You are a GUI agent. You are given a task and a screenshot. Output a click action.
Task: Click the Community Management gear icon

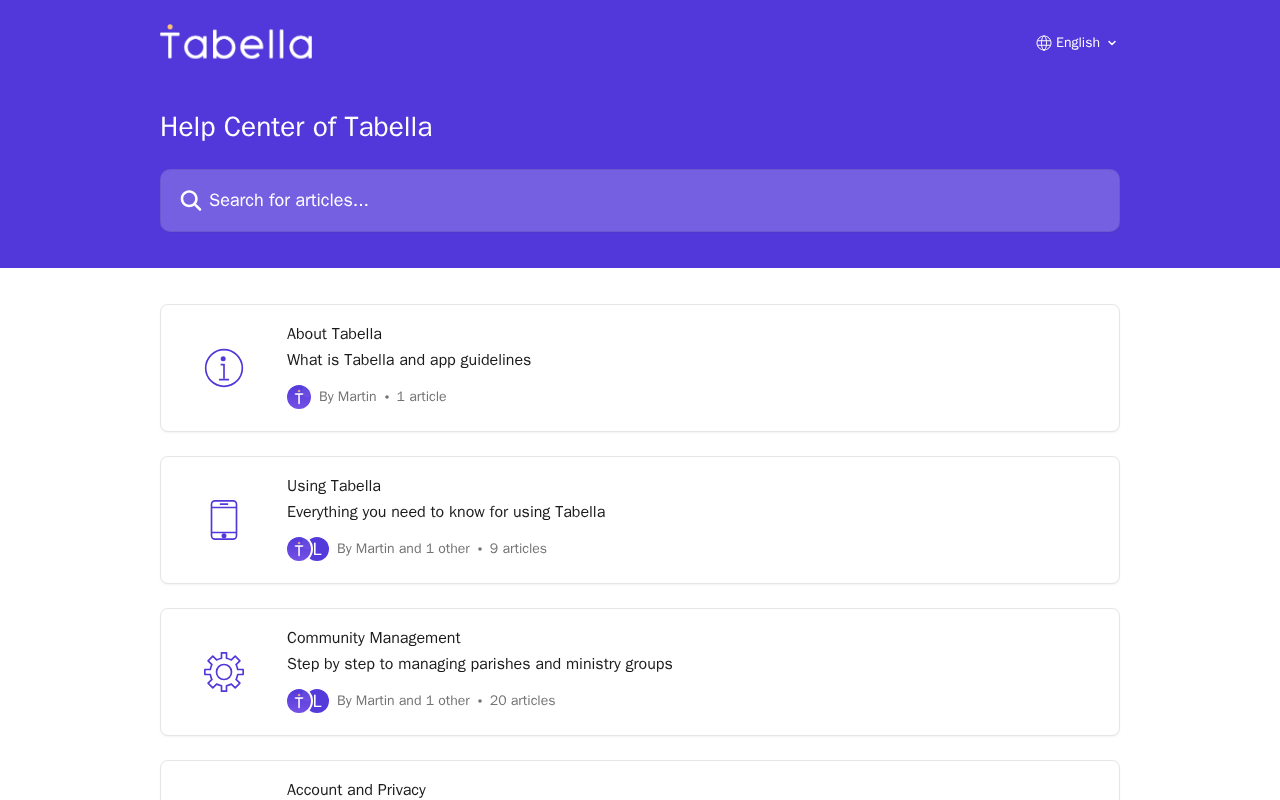[x=224, y=672]
